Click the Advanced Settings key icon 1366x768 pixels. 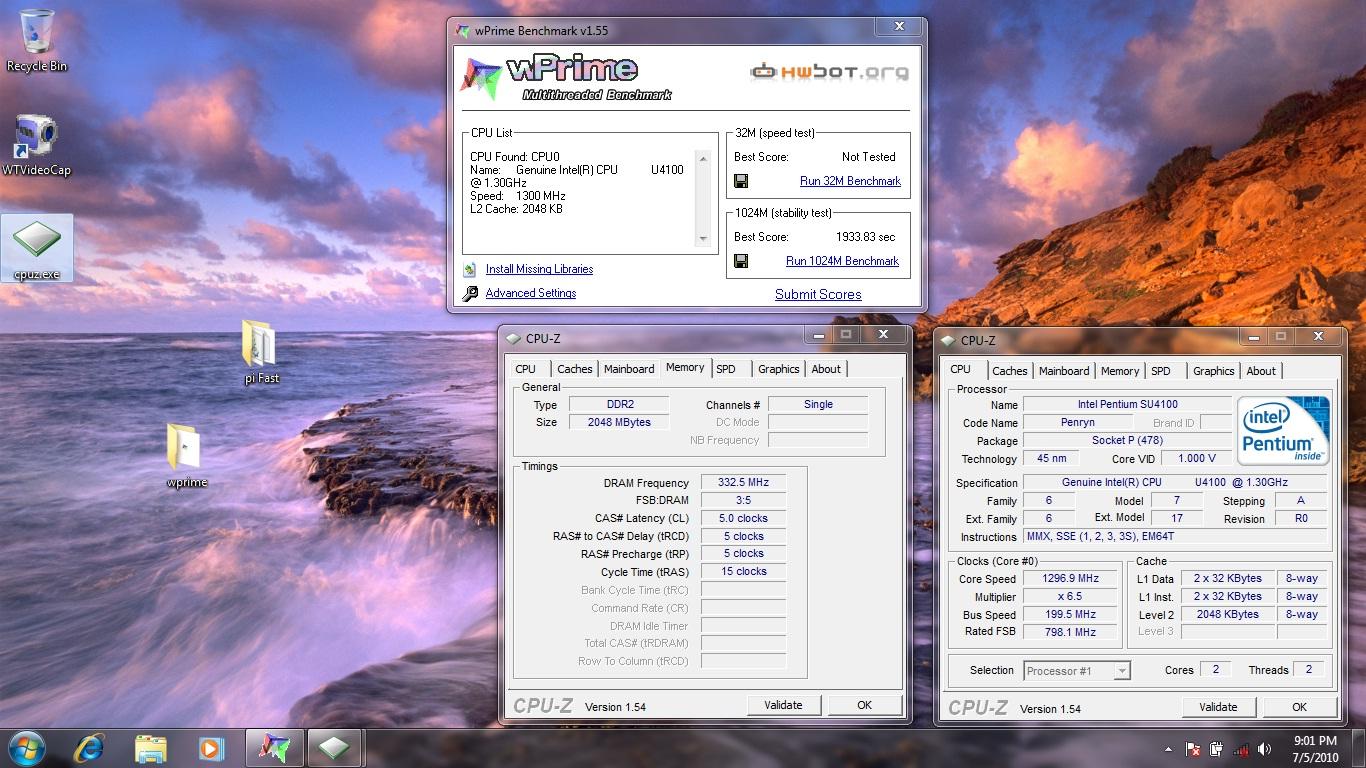[x=470, y=293]
